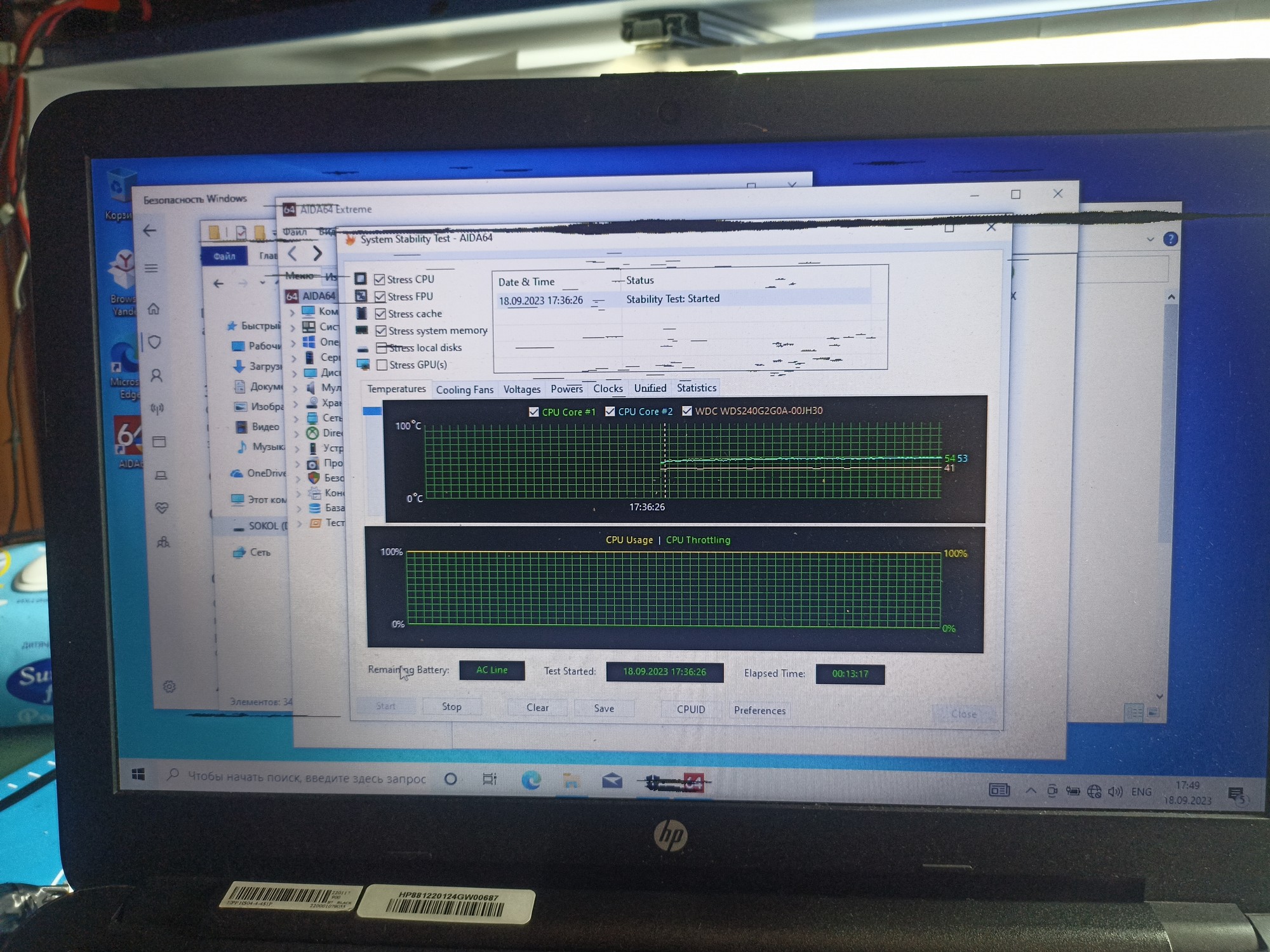Toggle CPU Core #1 graph checkbox
The width and height of the screenshot is (1270, 952).
point(534,412)
